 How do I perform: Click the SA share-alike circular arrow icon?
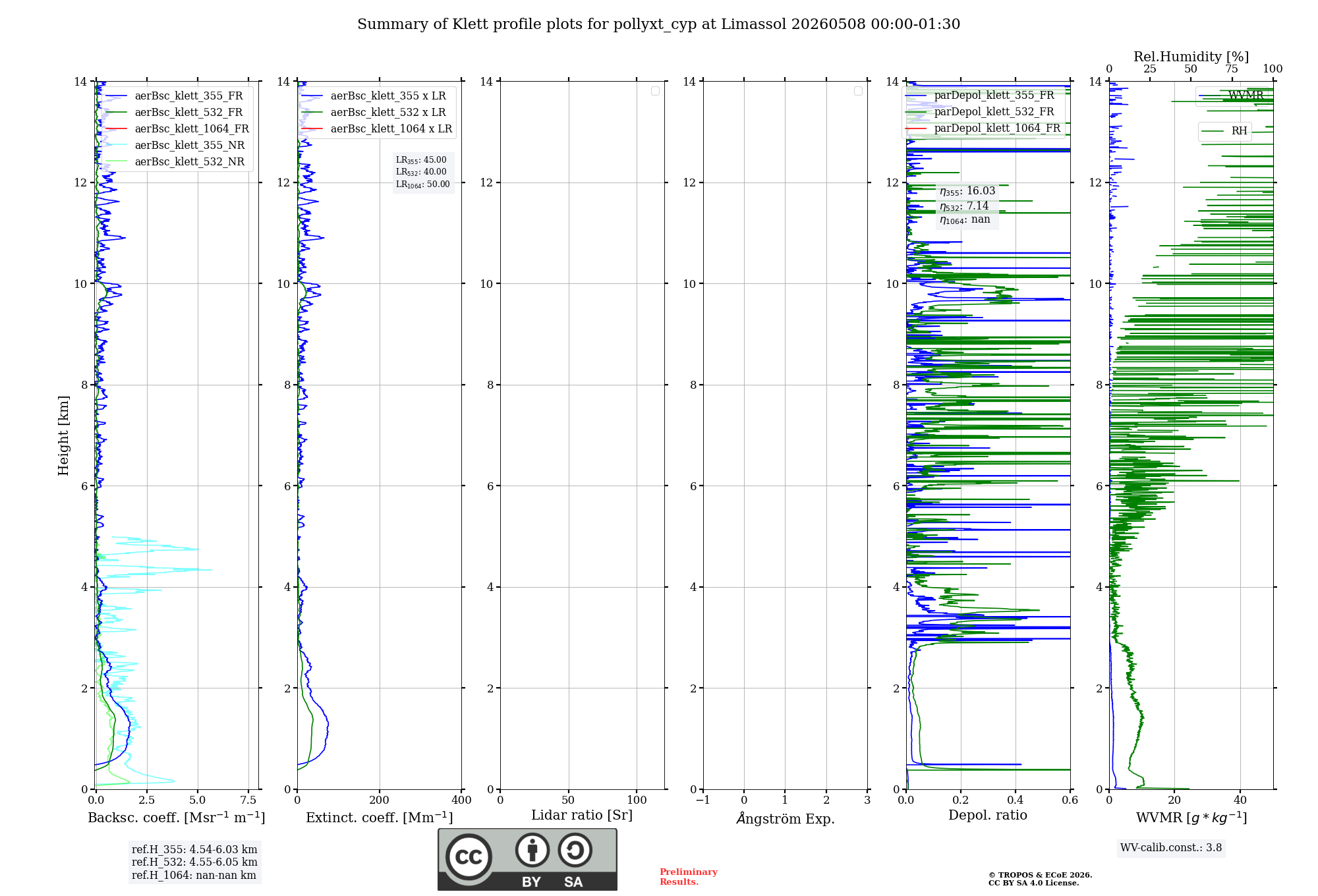coord(575,850)
